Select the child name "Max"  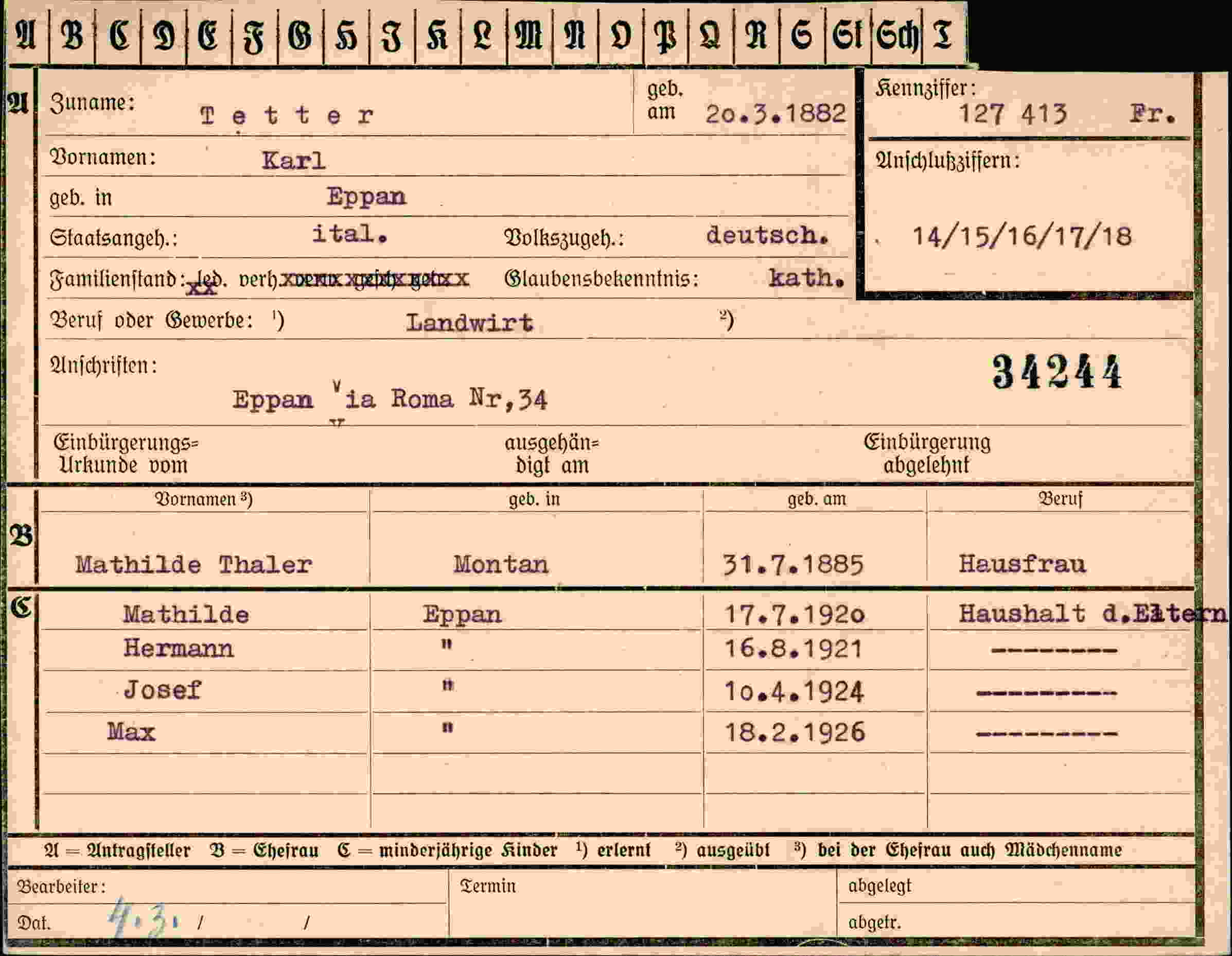131,732
